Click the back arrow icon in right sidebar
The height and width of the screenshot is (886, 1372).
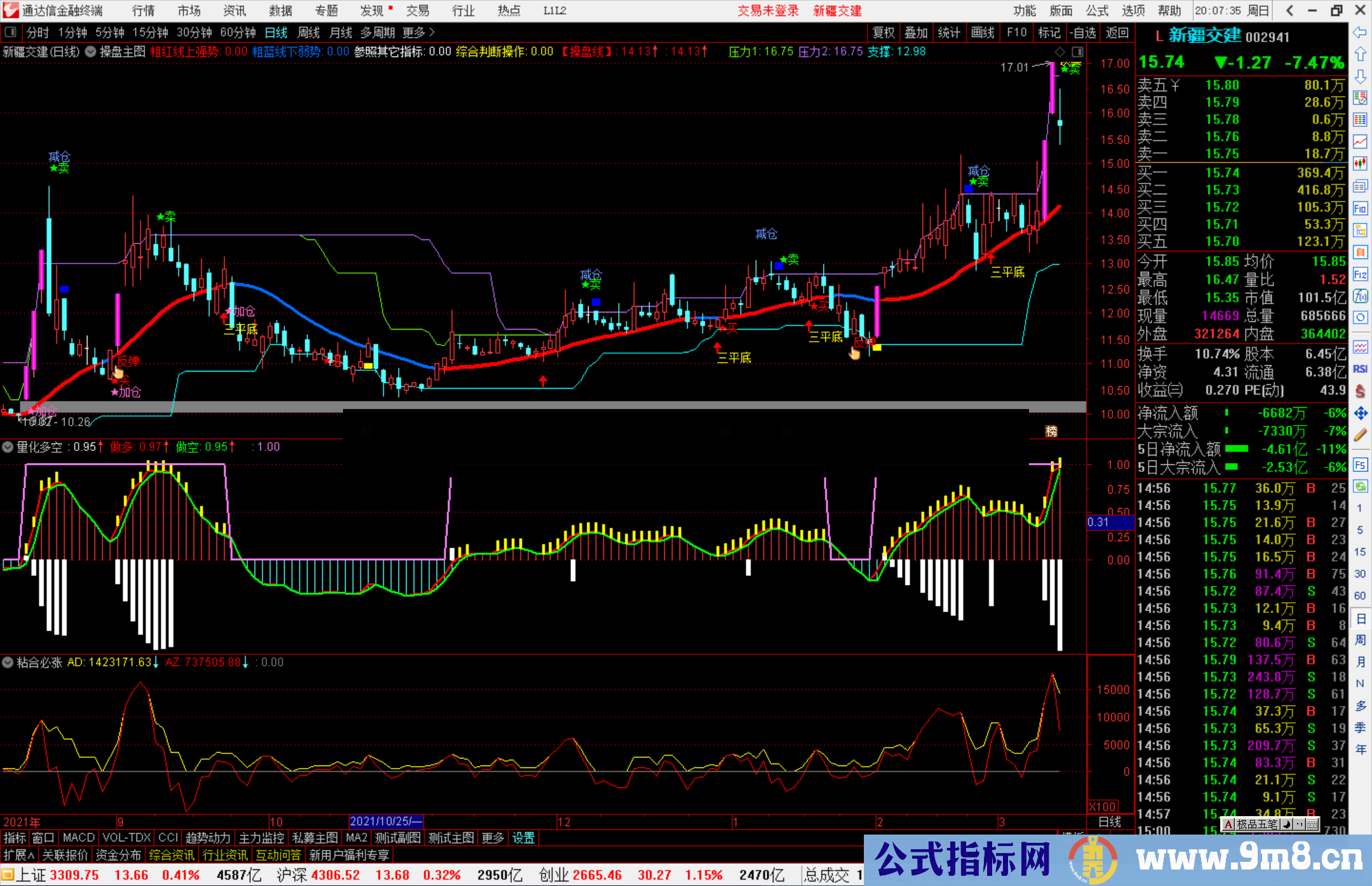tap(1360, 32)
